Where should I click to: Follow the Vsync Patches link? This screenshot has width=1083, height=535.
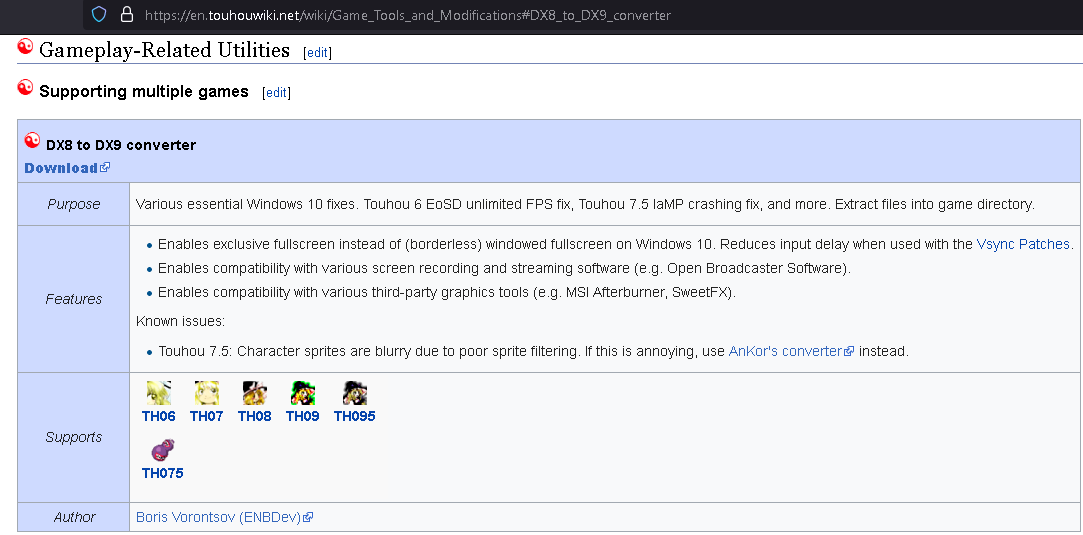1023,244
